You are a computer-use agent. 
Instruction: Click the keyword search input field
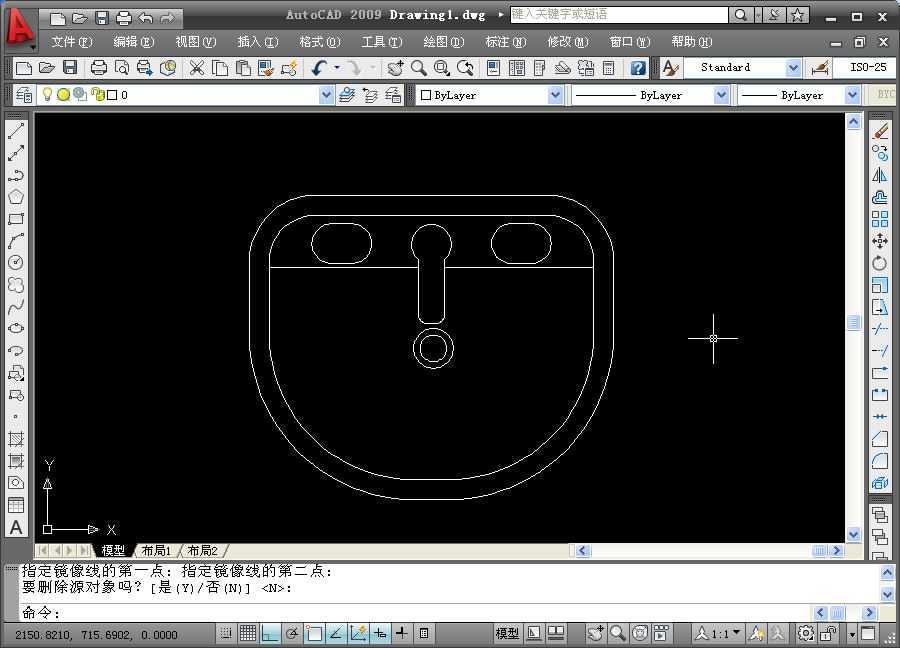click(x=619, y=14)
